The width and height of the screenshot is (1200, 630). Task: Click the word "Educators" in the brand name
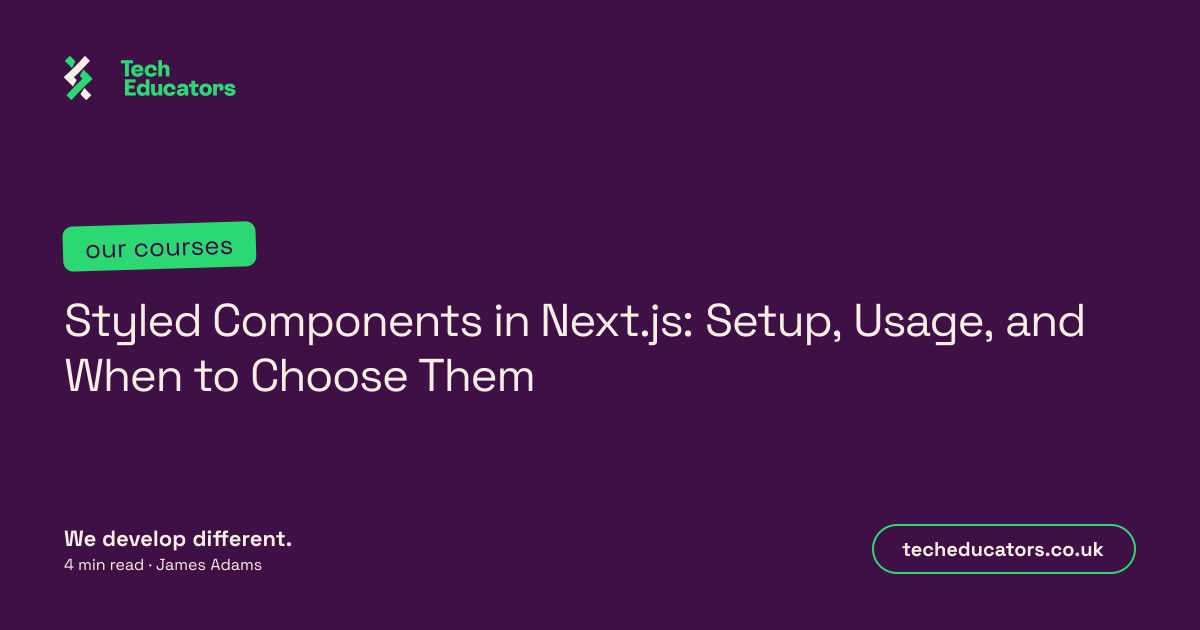coord(179,88)
